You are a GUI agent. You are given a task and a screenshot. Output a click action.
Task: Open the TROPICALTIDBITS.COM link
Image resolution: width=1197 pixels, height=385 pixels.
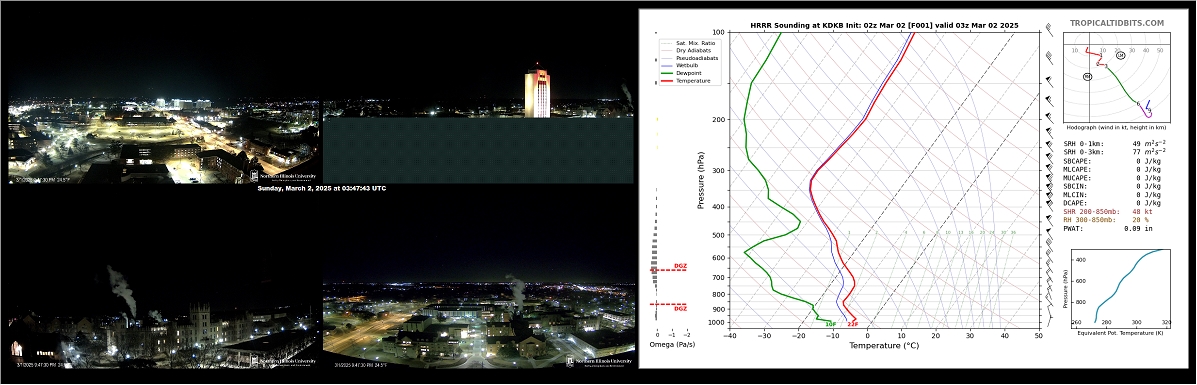point(1116,24)
